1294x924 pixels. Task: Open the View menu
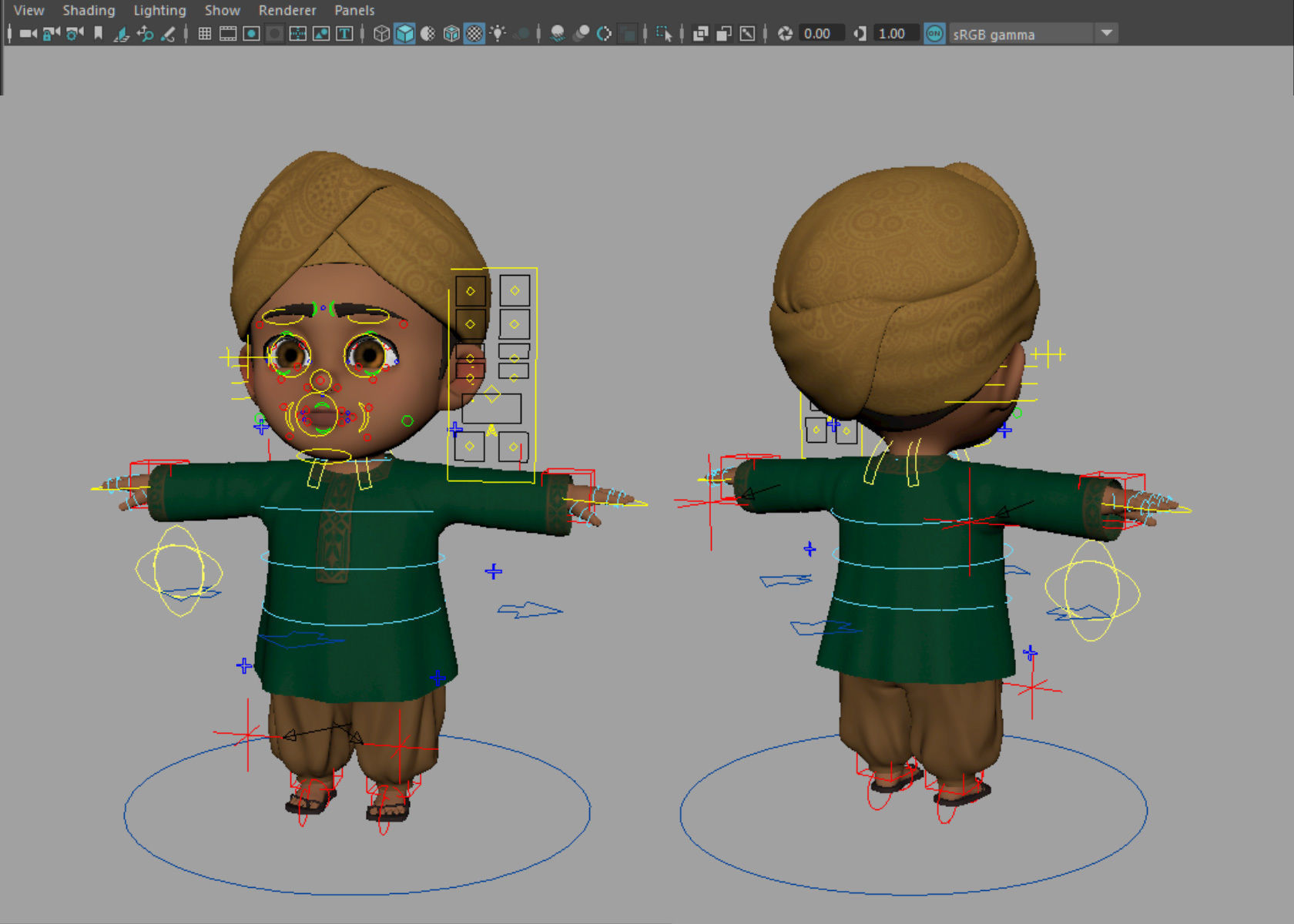pos(28,10)
